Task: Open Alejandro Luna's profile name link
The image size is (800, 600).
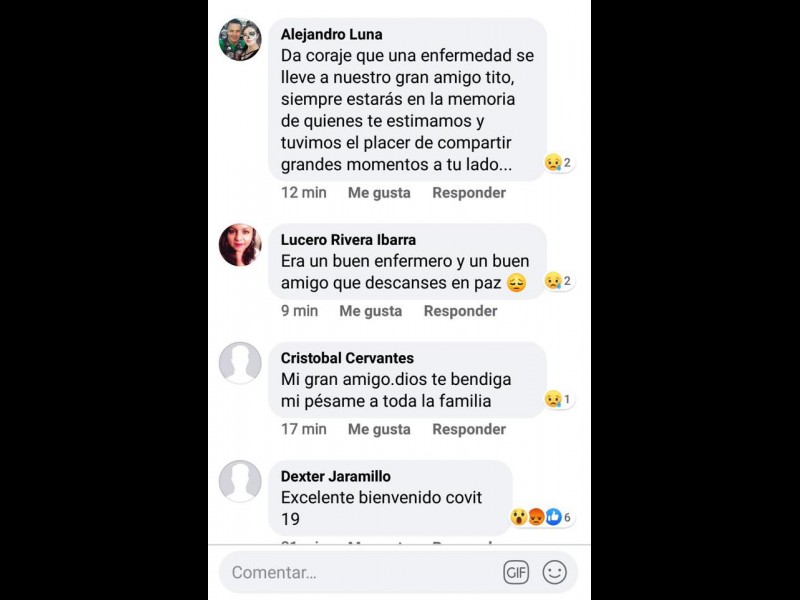Action: click(331, 34)
